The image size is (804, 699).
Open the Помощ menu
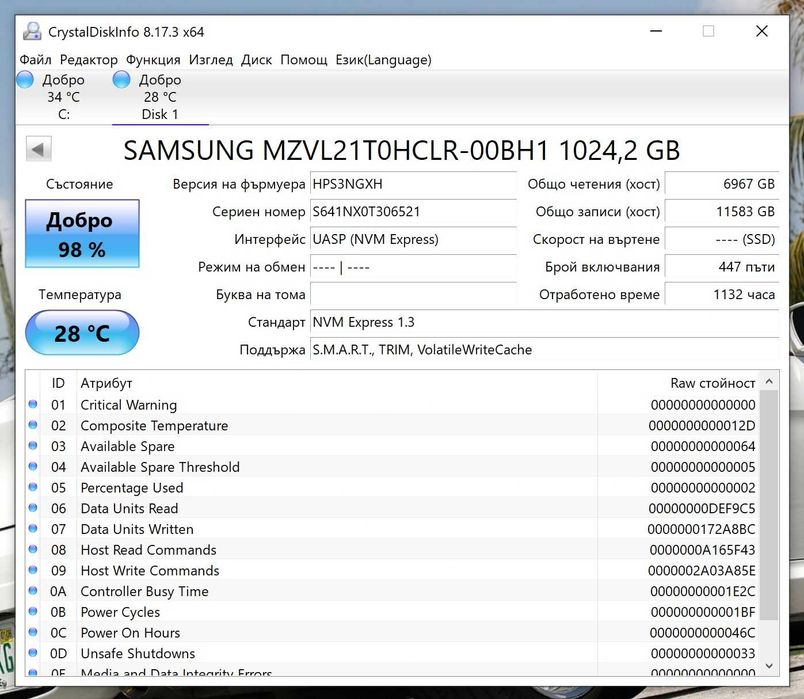point(304,59)
